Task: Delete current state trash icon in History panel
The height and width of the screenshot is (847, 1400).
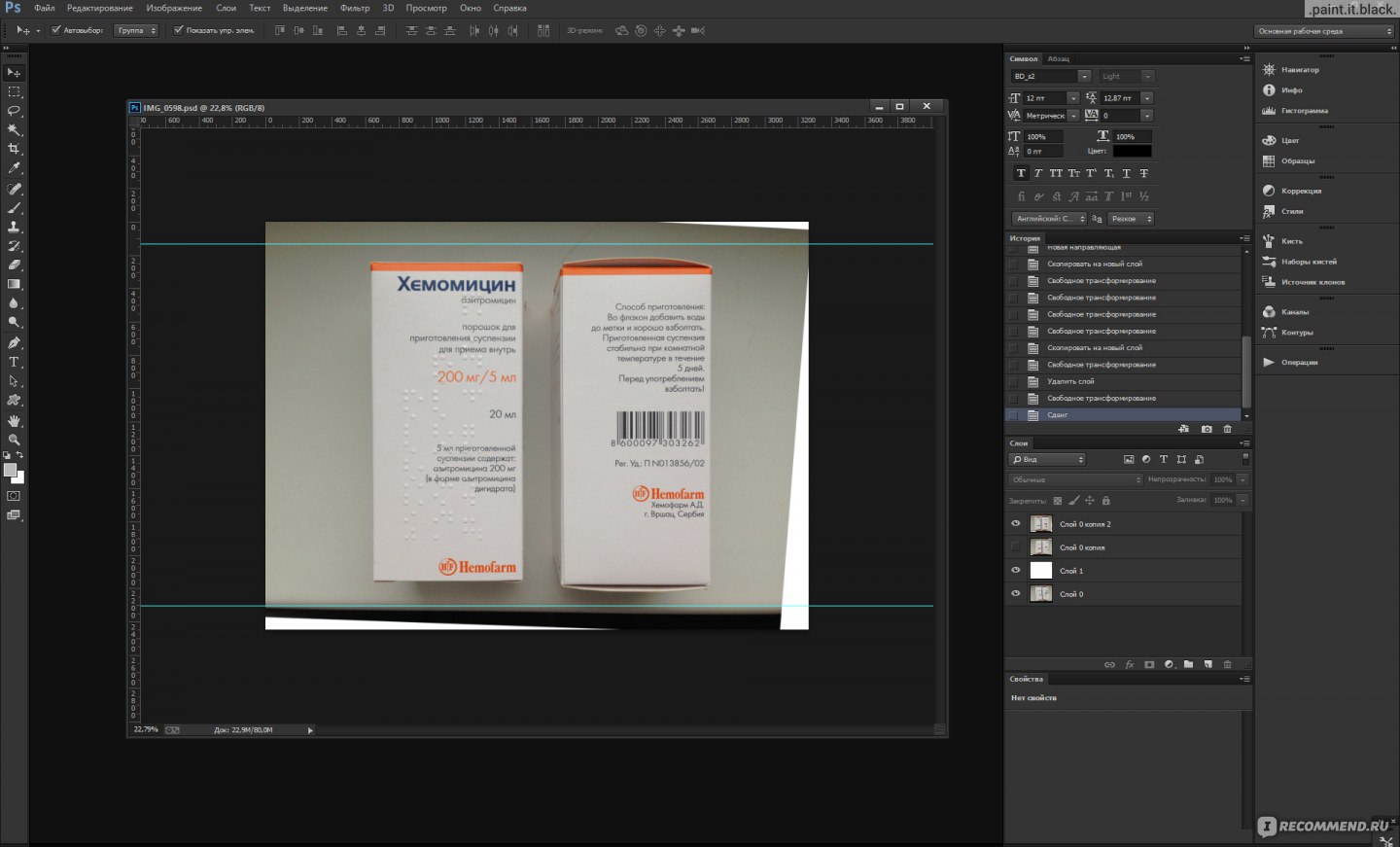Action: click(1227, 429)
